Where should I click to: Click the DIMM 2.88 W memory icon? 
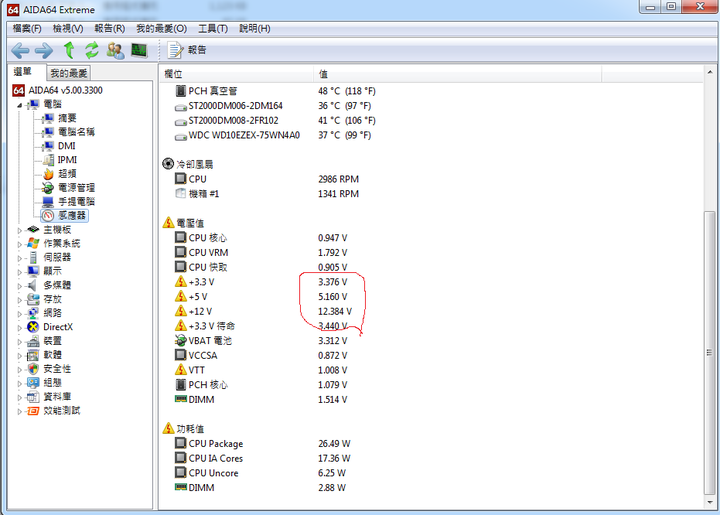180,487
